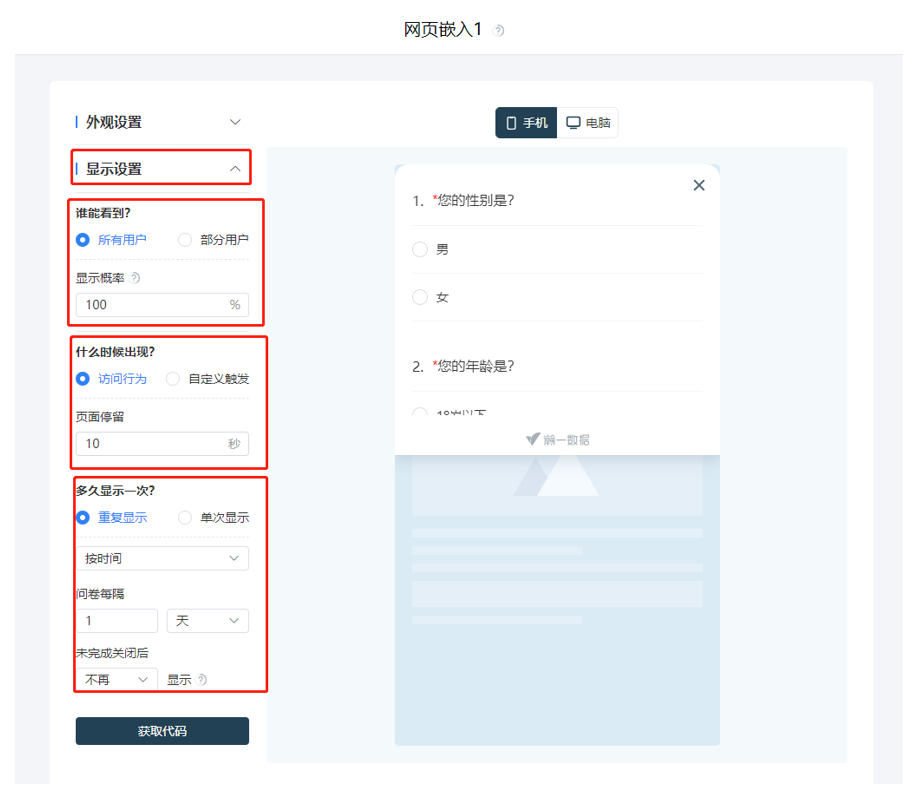The image size is (919, 797).
Task: Click question text 您的年龄是?
Action: point(476,366)
